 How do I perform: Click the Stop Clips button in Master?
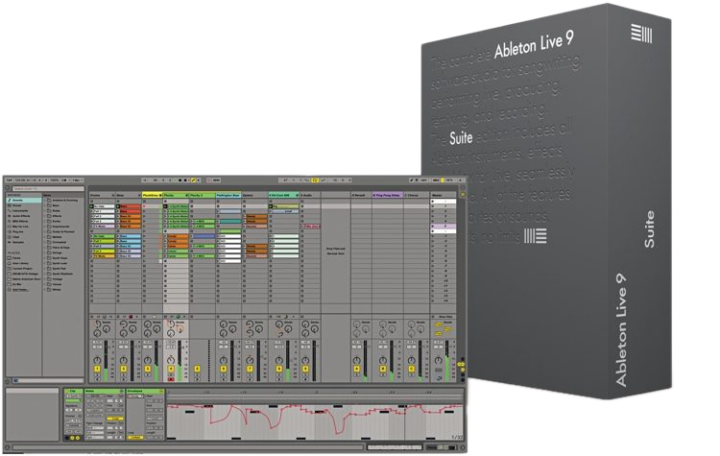click(445, 317)
